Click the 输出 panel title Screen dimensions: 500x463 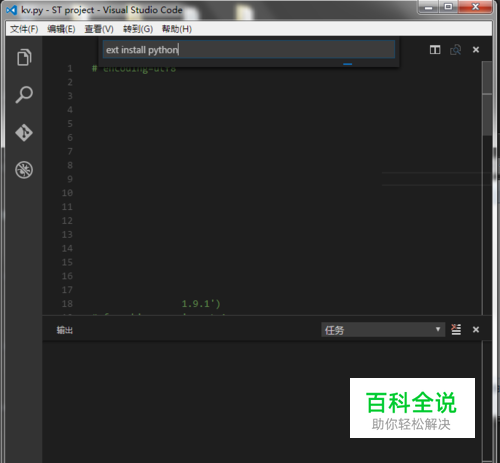65,330
